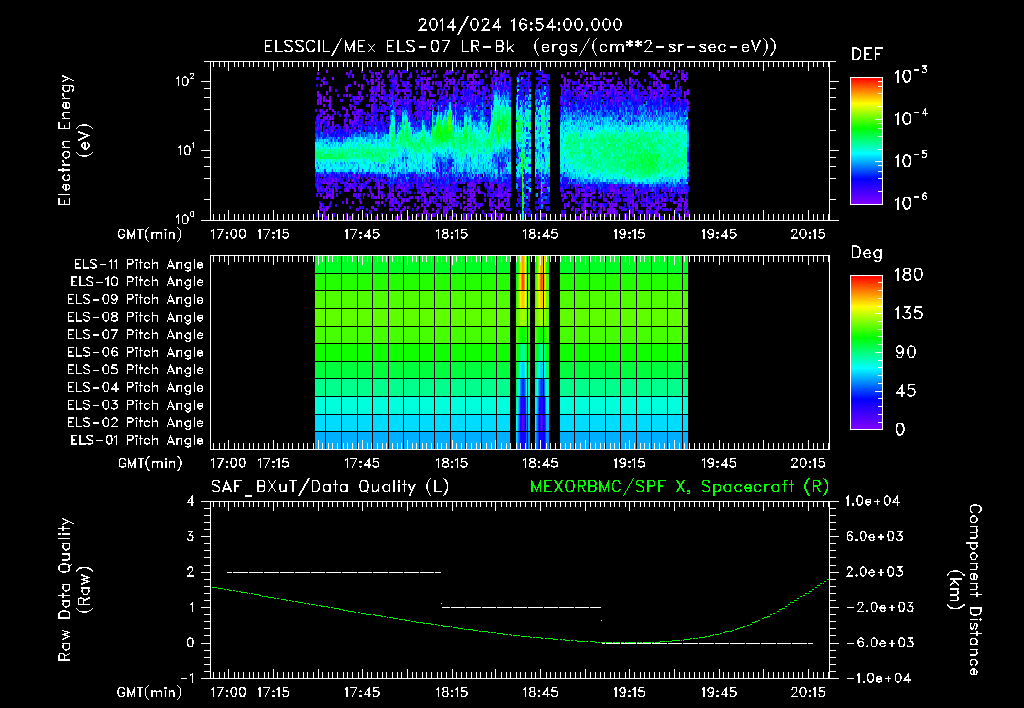This screenshot has height=708, width=1024.
Task: Click GMT(min) label under the spectrogram
Action: [150, 234]
